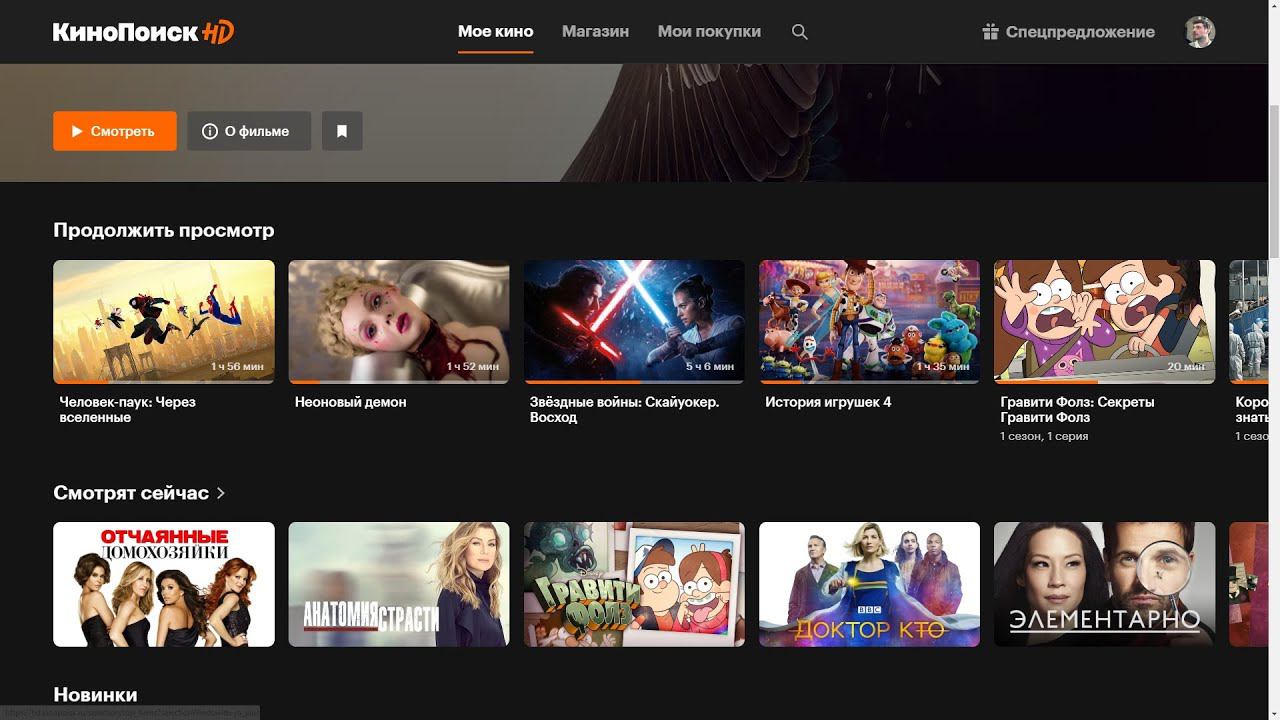1280x720 pixels.
Task: Open Человек-паук: Через вселенные title link
Action: [x=127, y=409]
